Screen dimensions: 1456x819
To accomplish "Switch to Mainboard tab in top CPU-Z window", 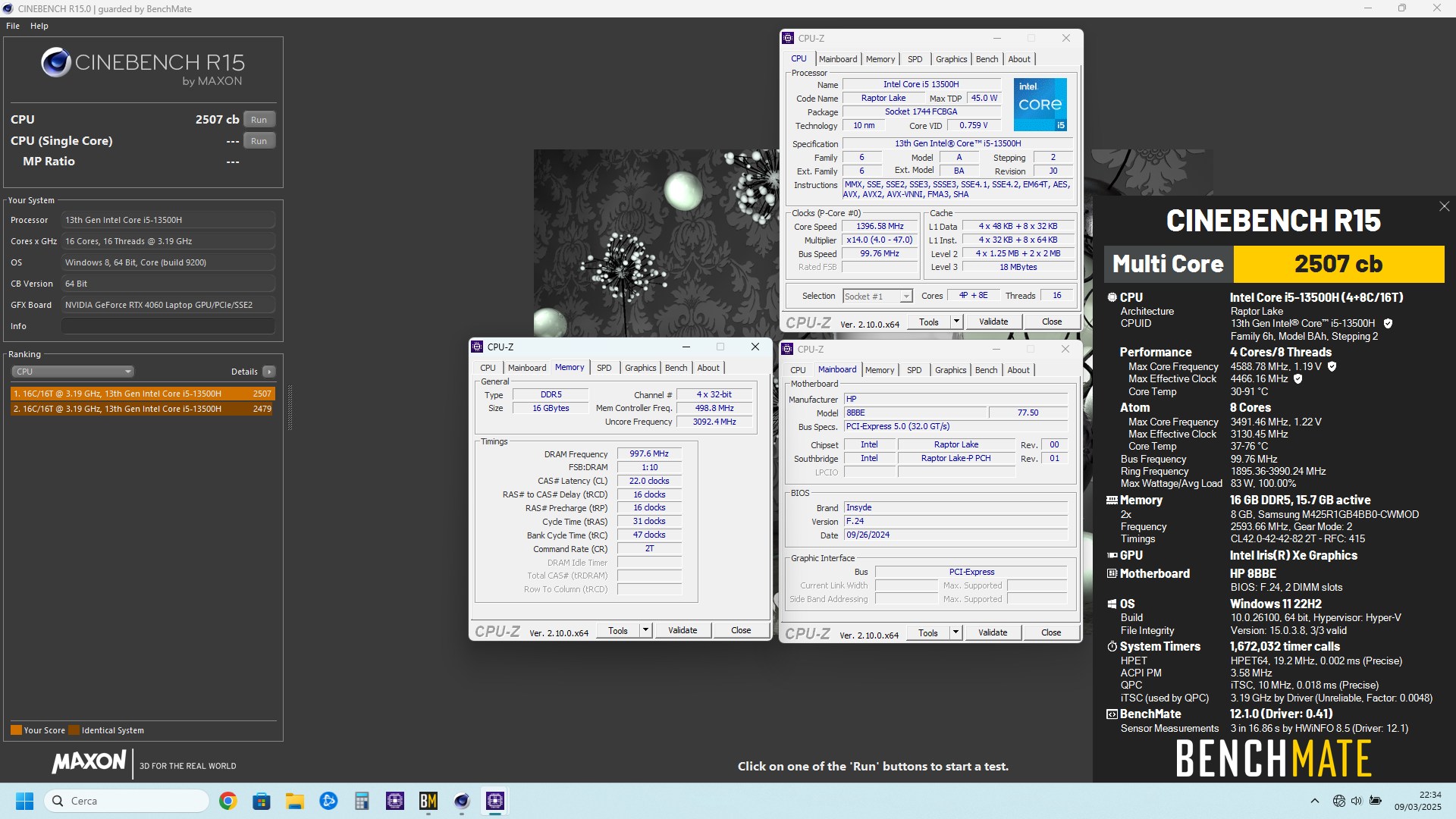I will pos(838,59).
